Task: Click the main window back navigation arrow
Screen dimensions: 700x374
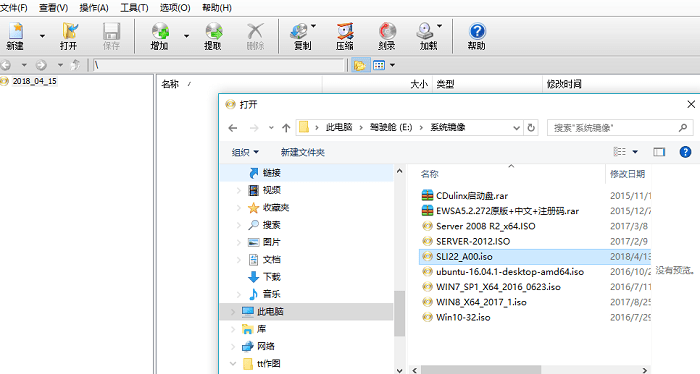Action: click(x=6, y=65)
